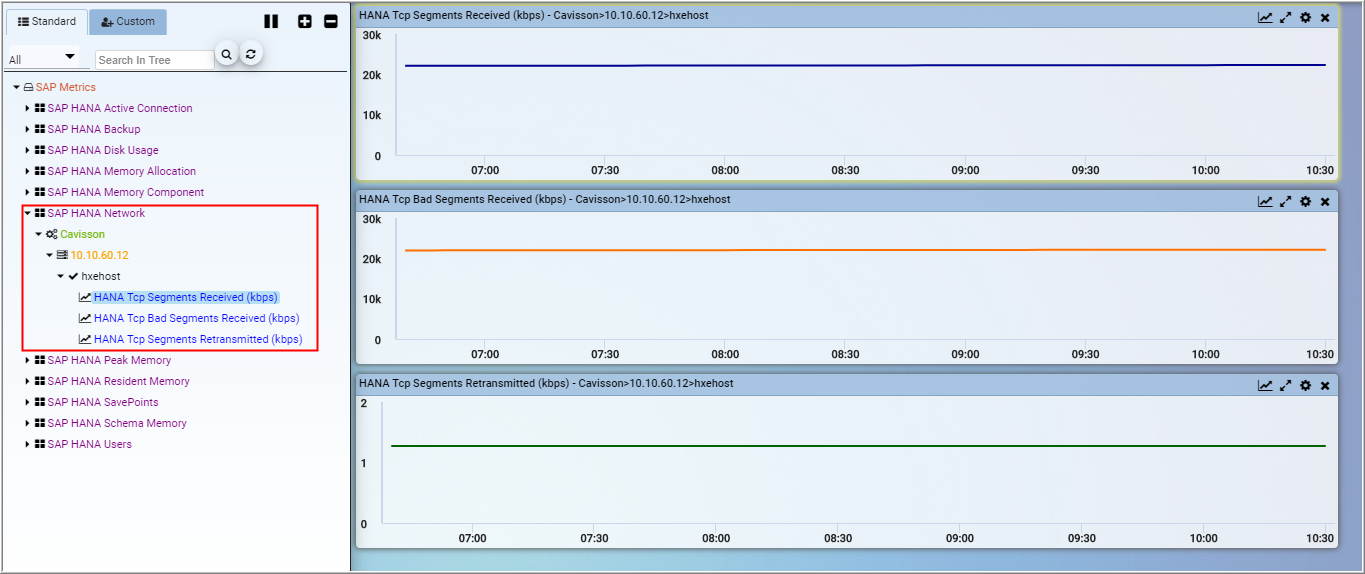Switch to the Custom tab
The width and height of the screenshot is (1365, 574).
pos(128,21)
